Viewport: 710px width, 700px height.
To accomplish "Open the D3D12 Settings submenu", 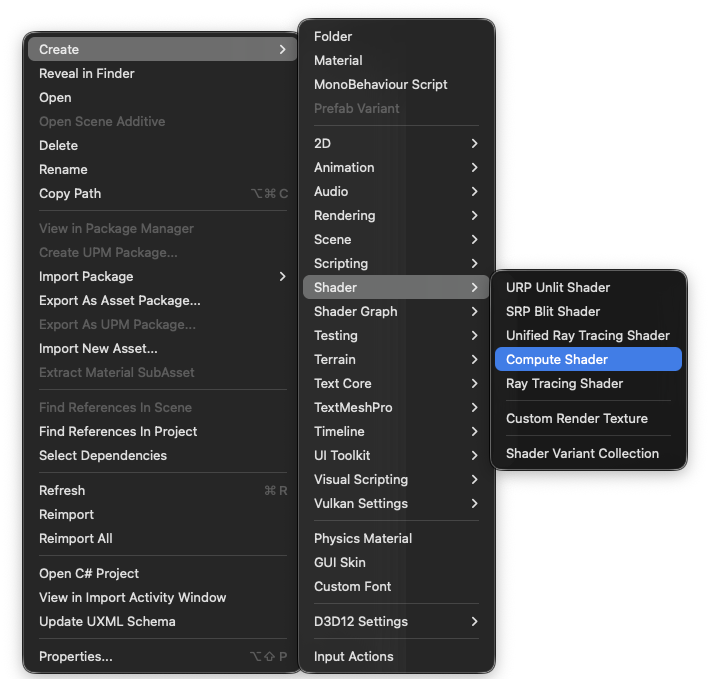I will 396,621.
